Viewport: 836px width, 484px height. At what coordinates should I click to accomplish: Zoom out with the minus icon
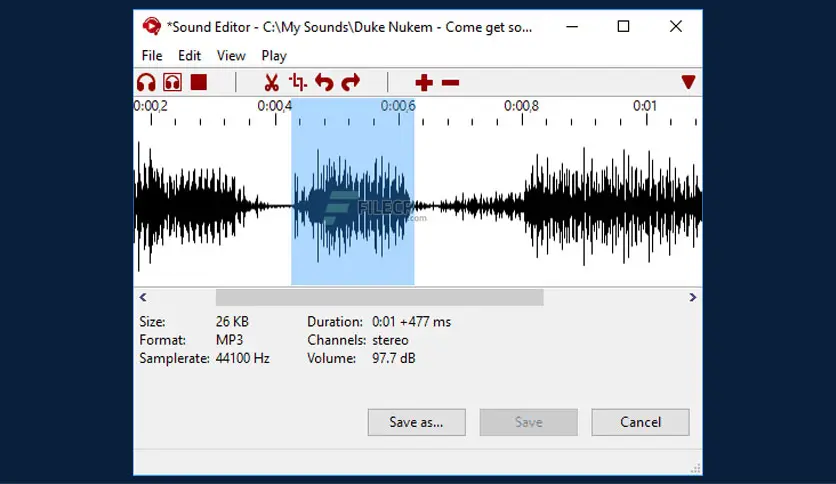click(x=450, y=82)
